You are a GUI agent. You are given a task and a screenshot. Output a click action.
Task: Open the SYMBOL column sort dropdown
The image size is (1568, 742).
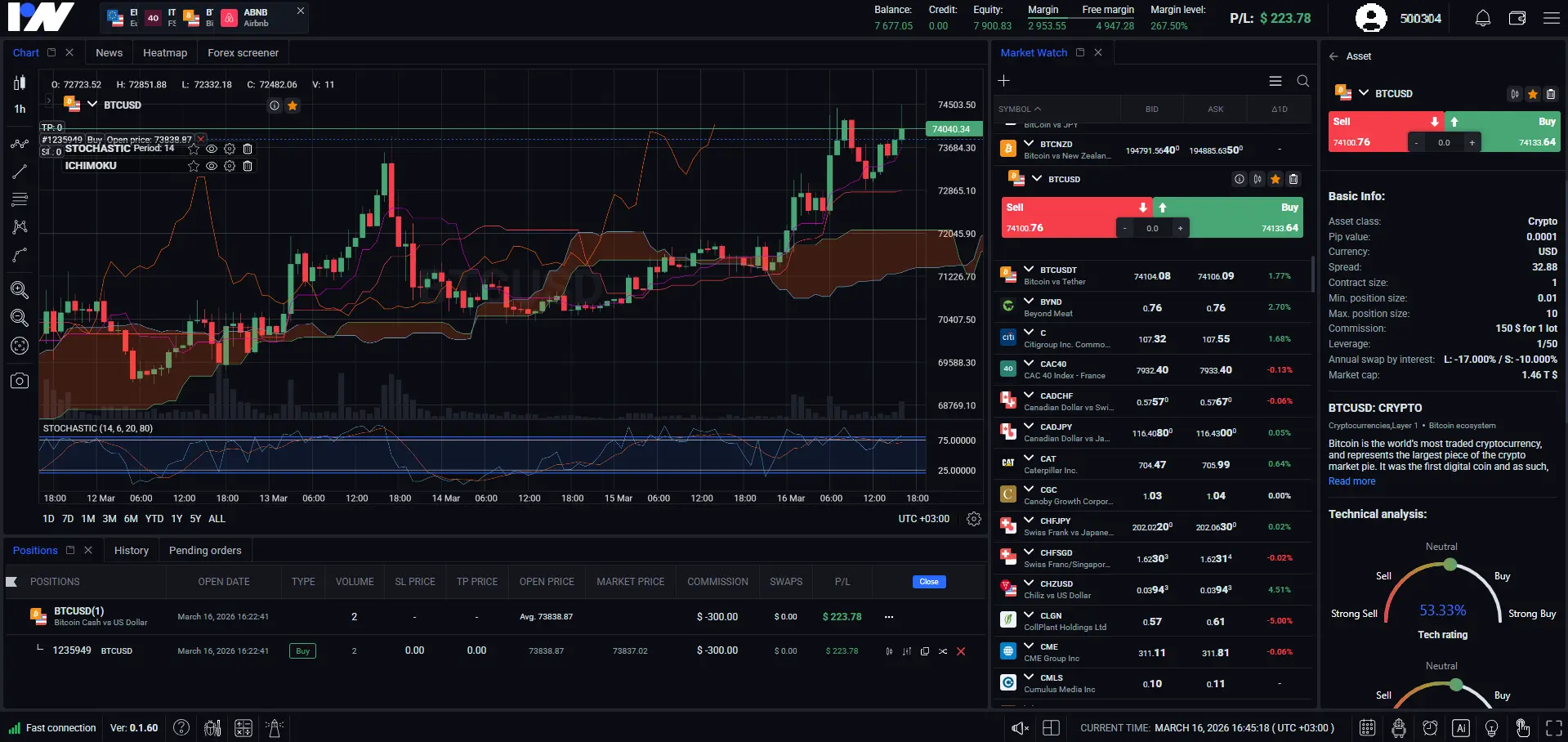[1019, 109]
